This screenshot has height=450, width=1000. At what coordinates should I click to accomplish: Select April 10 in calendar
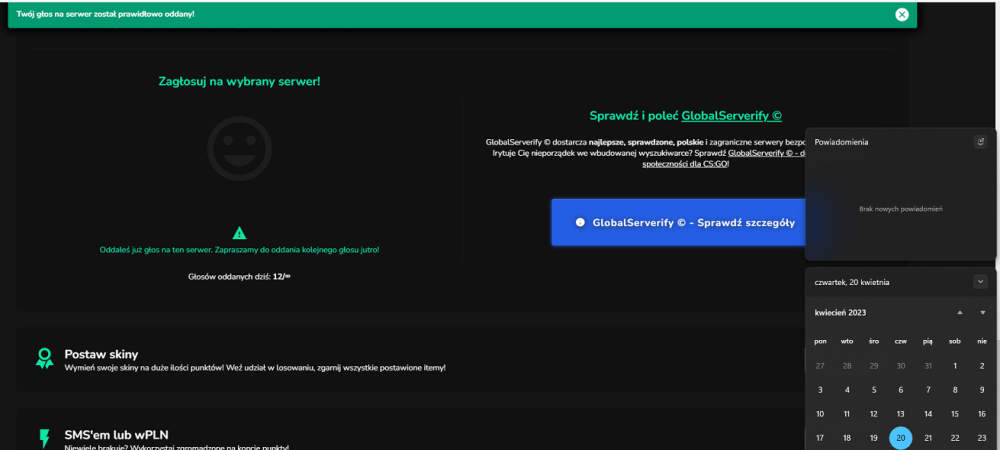tap(820, 414)
